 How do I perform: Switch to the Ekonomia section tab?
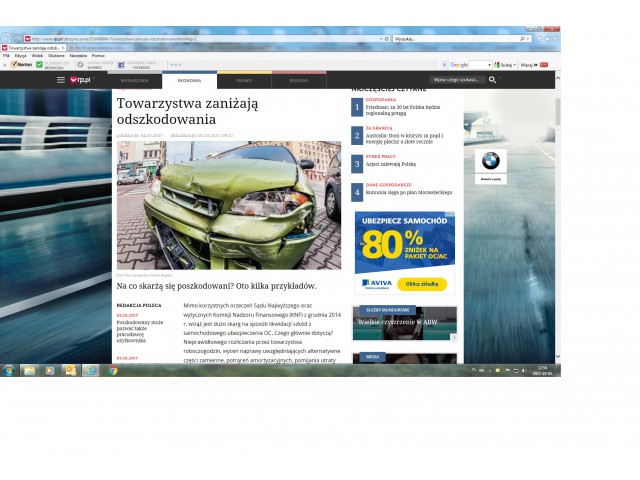pos(189,79)
